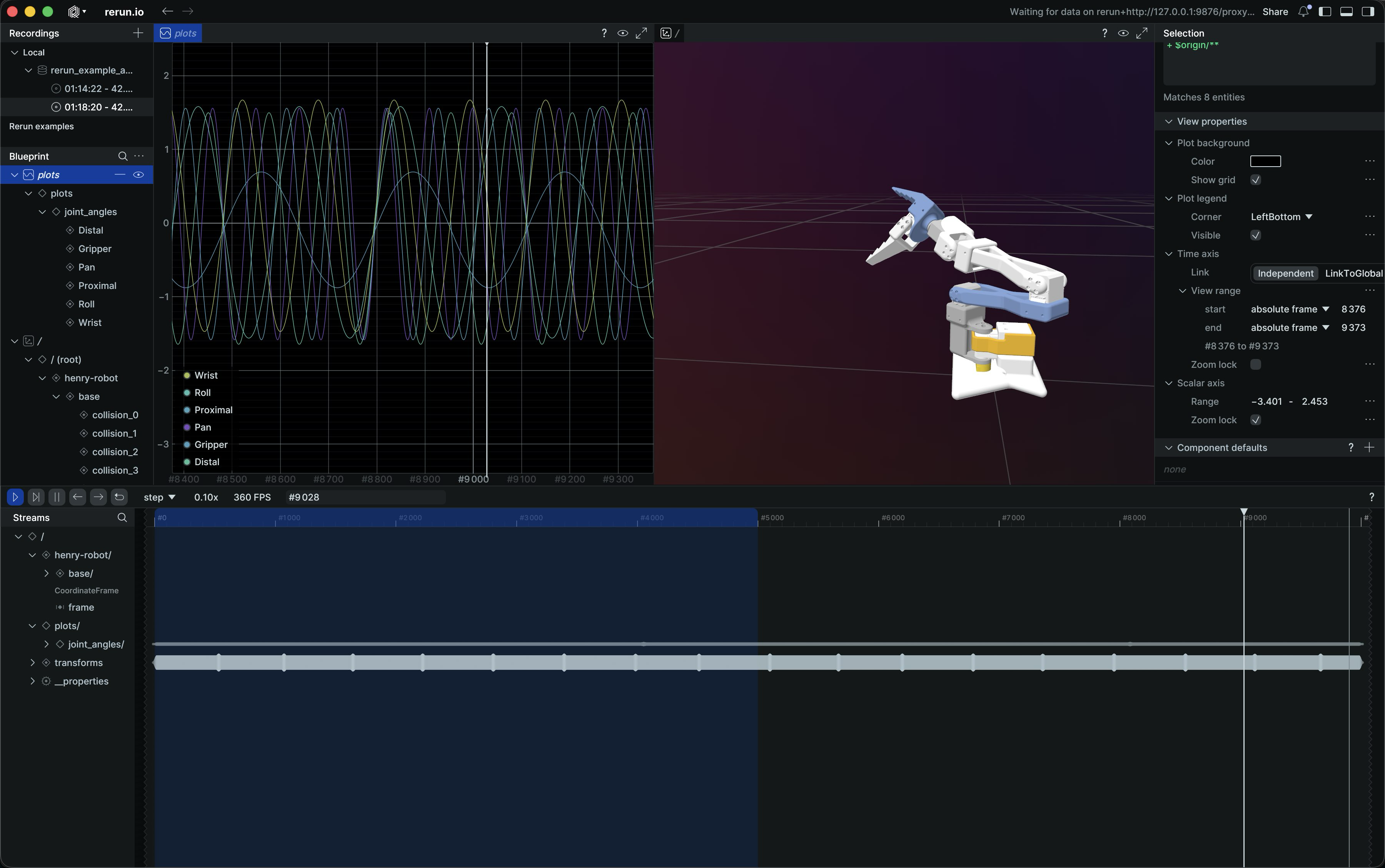Screen dimensions: 1385x868
Task: Collapse the joint_angles tree node in Blueprint
Action: 42,212
